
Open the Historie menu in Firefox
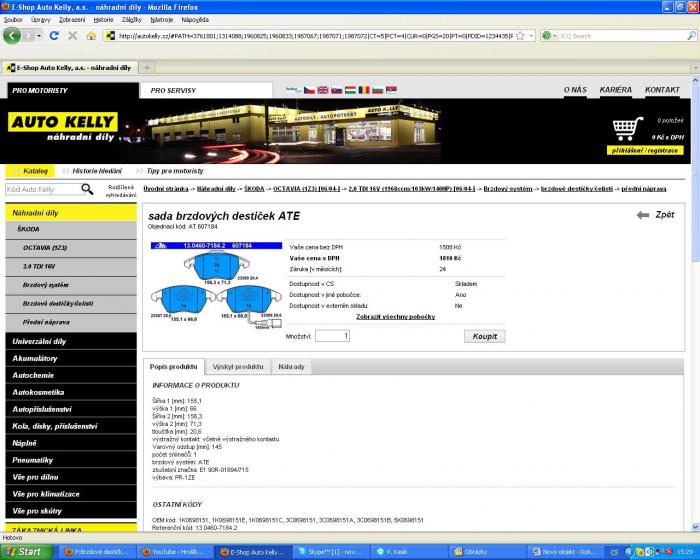[103, 19]
